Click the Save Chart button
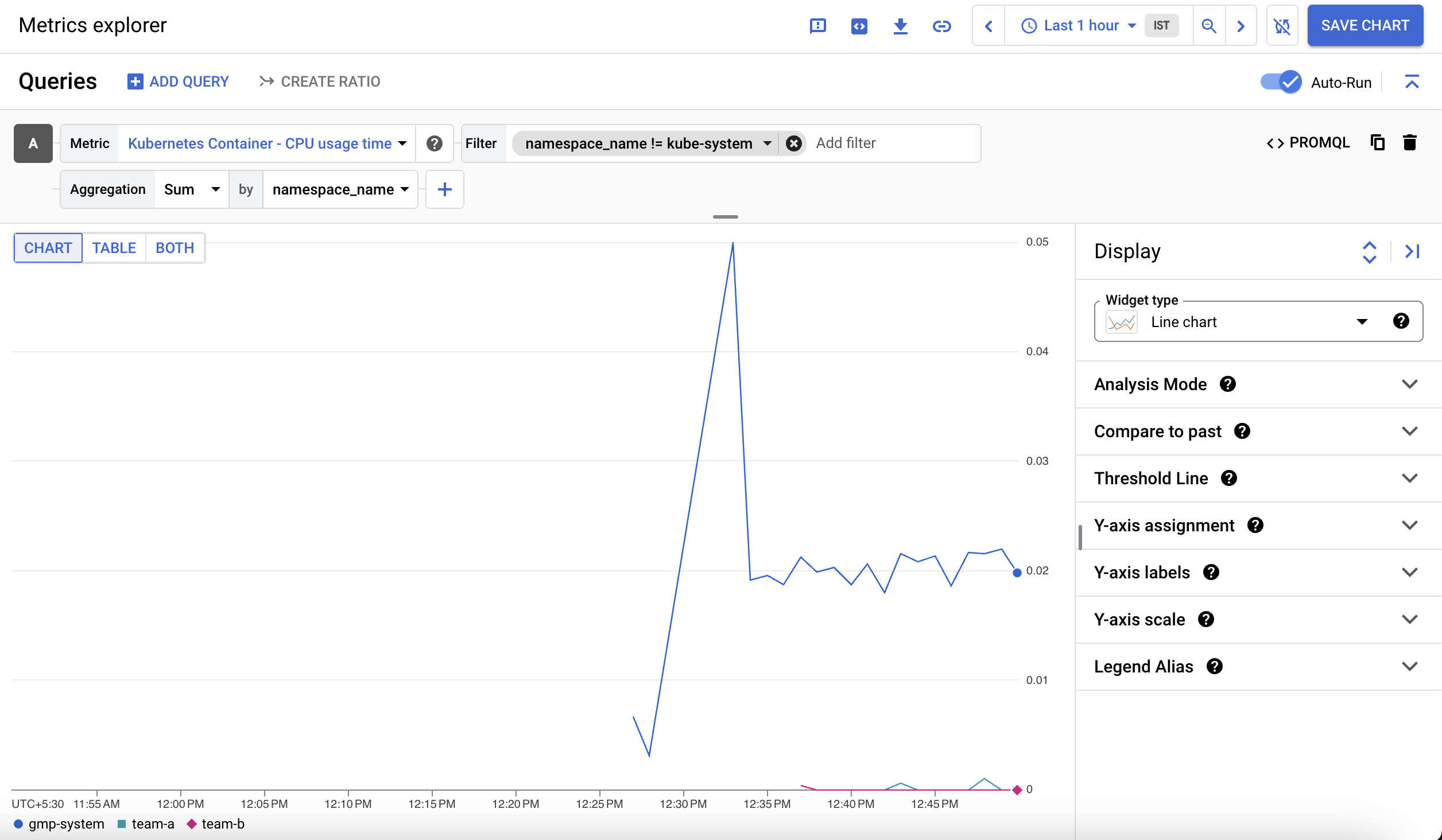Image resolution: width=1442 pixels, height=840 pixels. pyautogui.click(x=1365, y=26)
